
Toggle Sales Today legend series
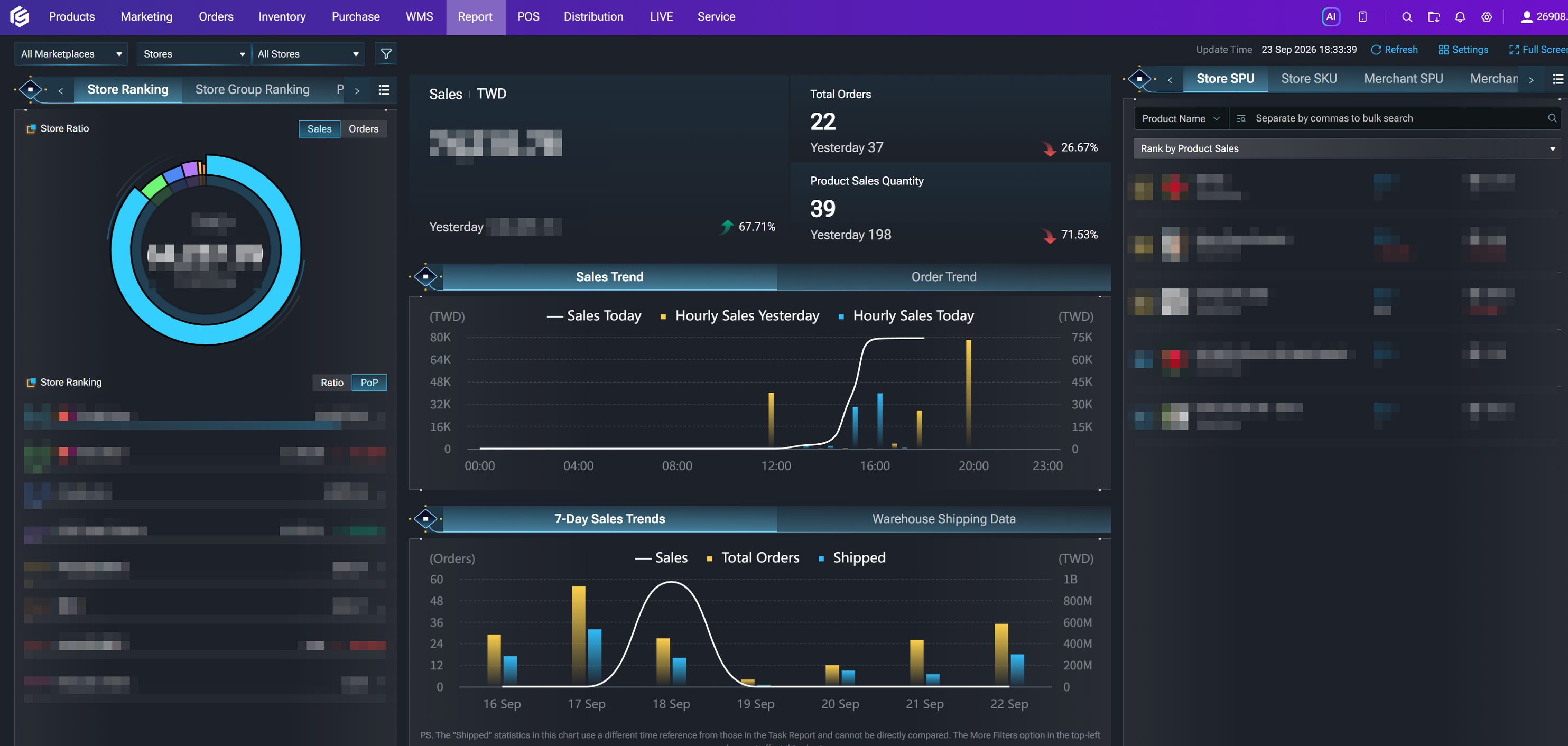(x=594, y=315)
